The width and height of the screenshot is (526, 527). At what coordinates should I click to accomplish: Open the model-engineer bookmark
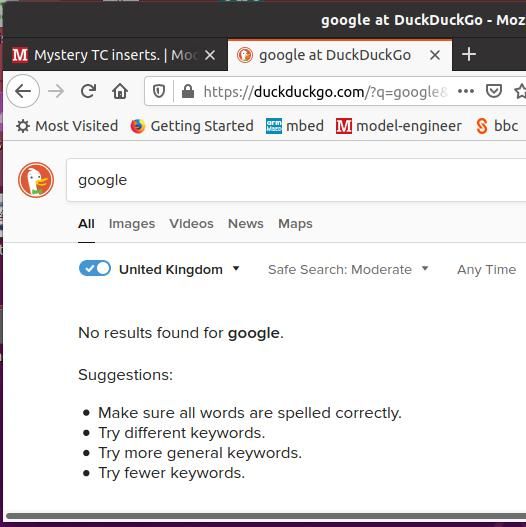pos(399,126)
